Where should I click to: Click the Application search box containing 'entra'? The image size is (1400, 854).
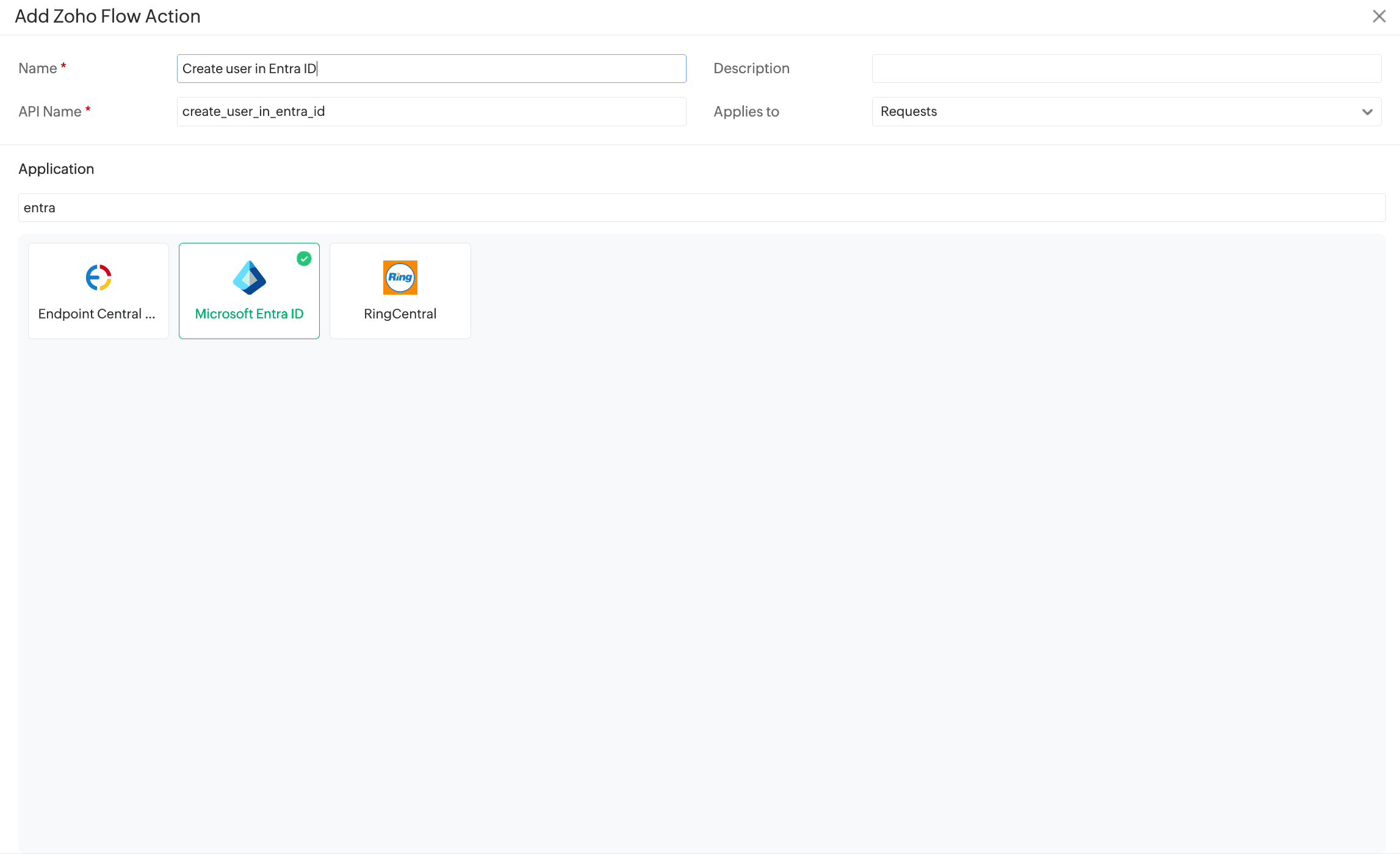pos(702,207)
